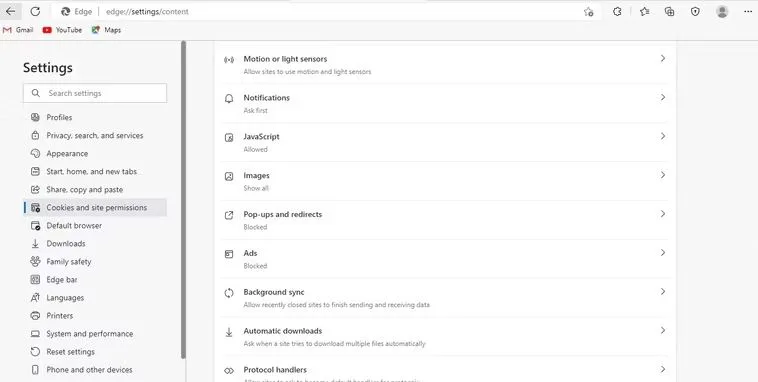Screen dimensions: 758x382
Task: Open Profiles settings section
Action: point(95,118)
